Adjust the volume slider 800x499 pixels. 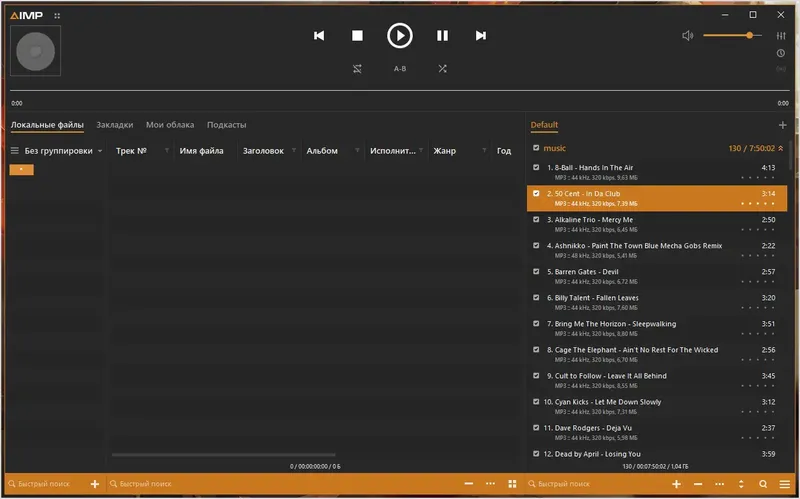732,35
